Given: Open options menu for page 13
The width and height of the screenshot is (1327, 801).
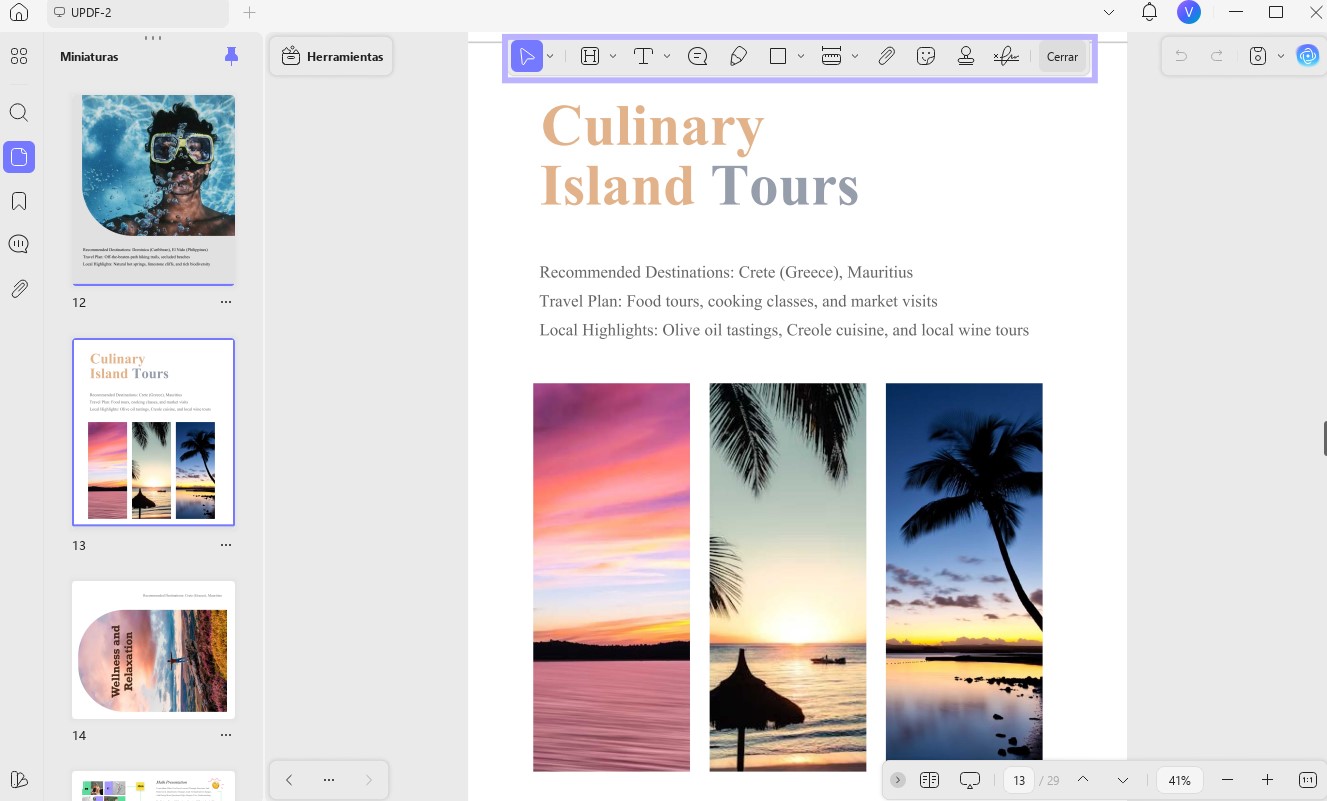Looking at the screenshot, I should (226, 545).
